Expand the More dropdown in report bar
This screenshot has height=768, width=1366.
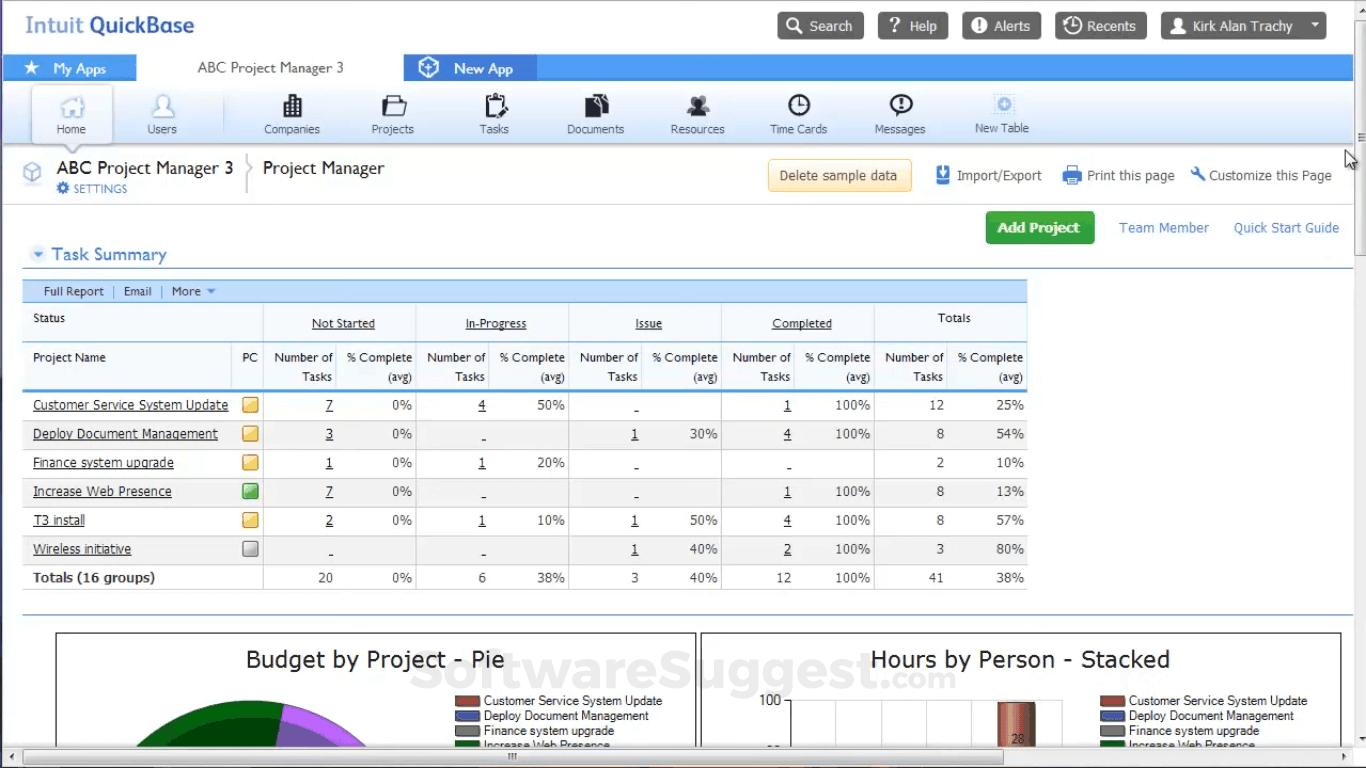point(193,292)
